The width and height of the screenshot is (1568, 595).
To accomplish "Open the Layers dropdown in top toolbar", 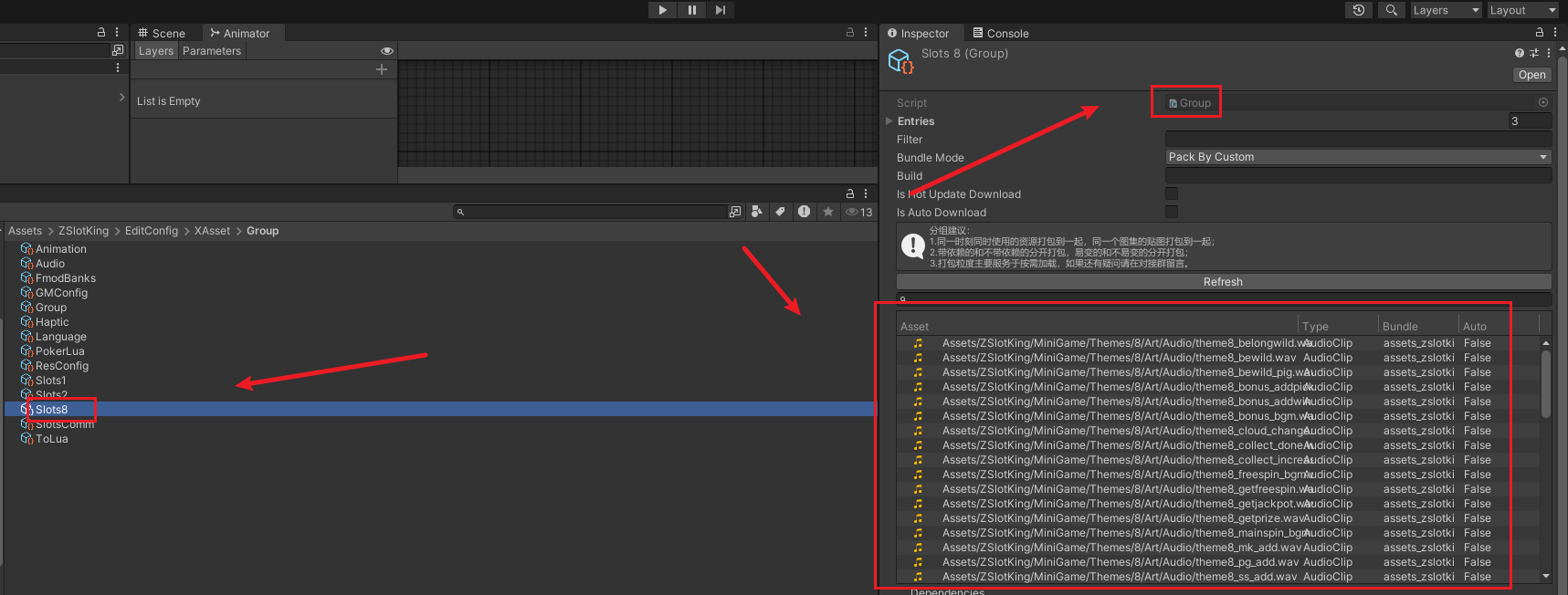I will pyautogui.click(x=1445, y=10).
